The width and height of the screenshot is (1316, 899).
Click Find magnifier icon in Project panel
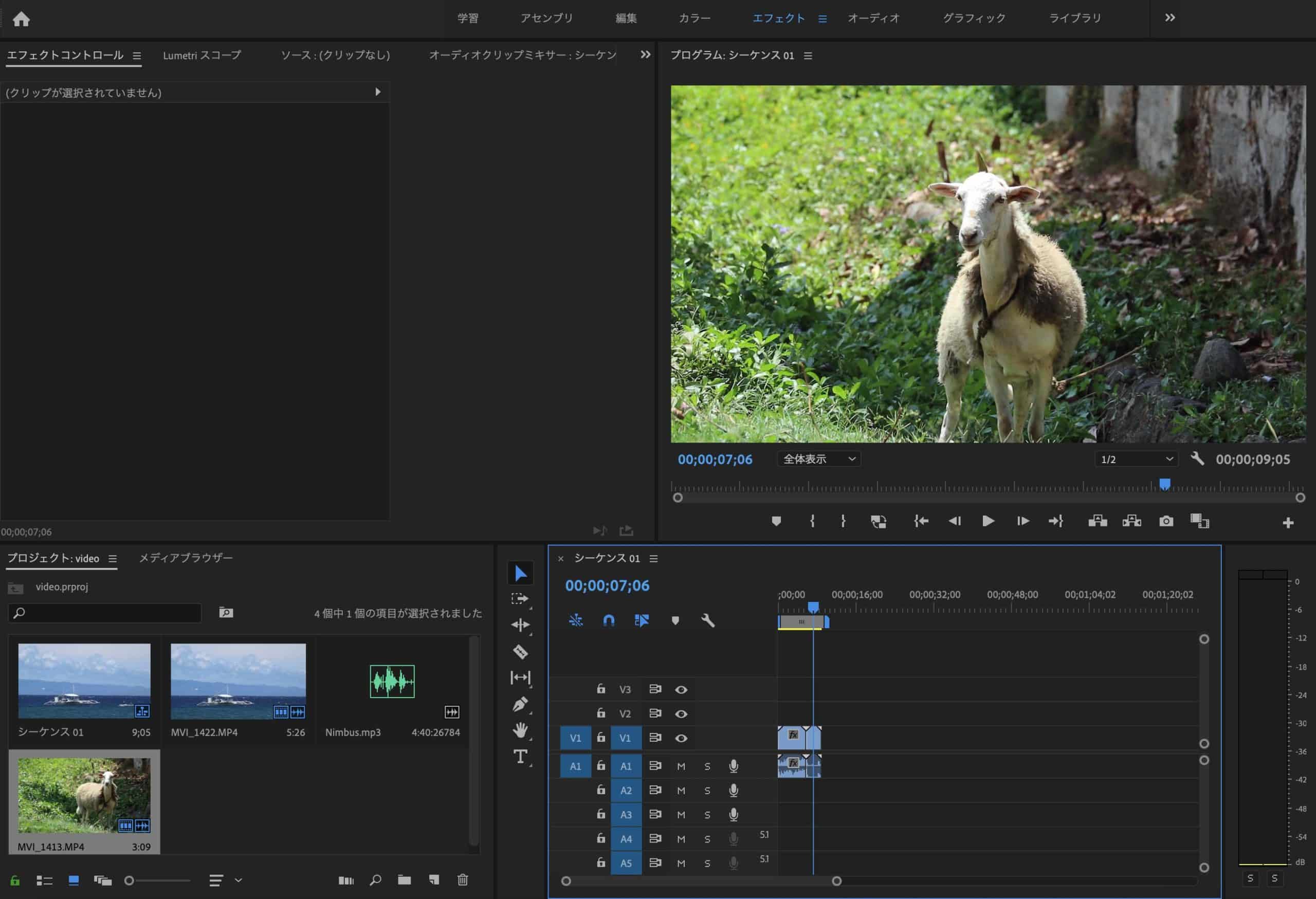point(375,880)
